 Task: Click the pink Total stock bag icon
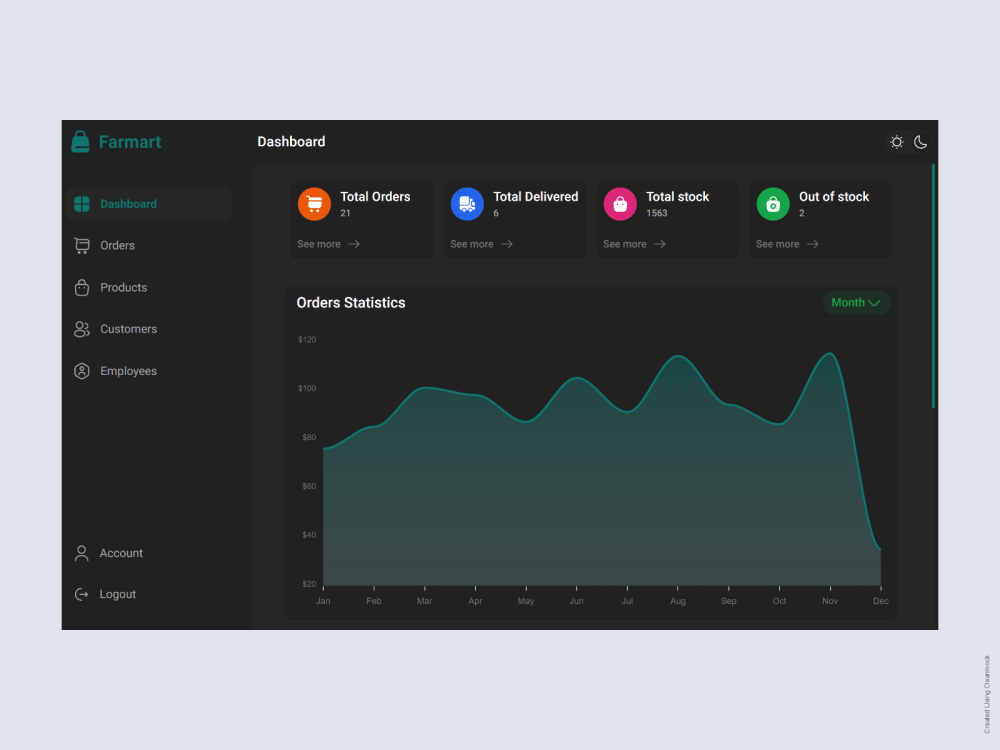621,204
